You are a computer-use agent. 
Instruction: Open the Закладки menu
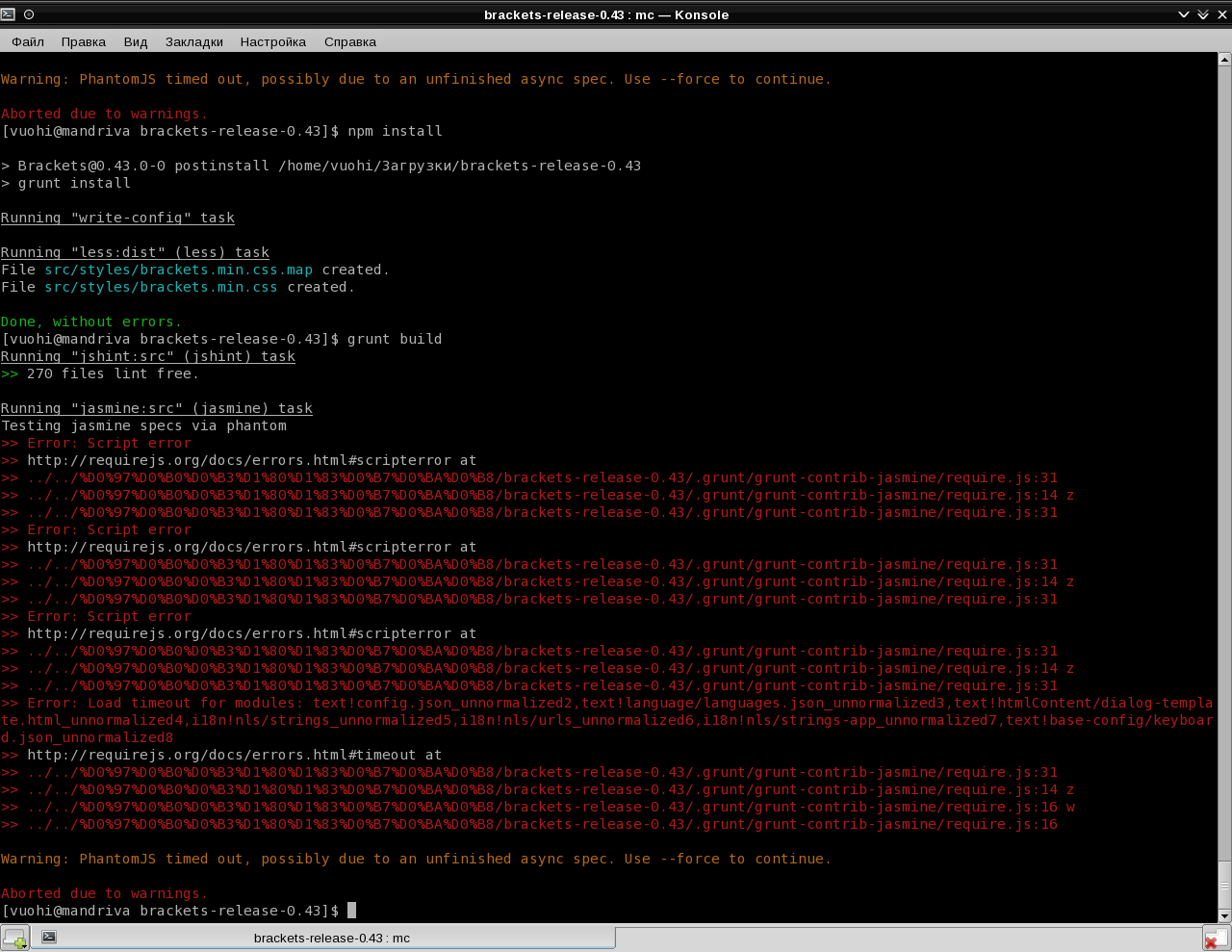click(x=194, y=41)
